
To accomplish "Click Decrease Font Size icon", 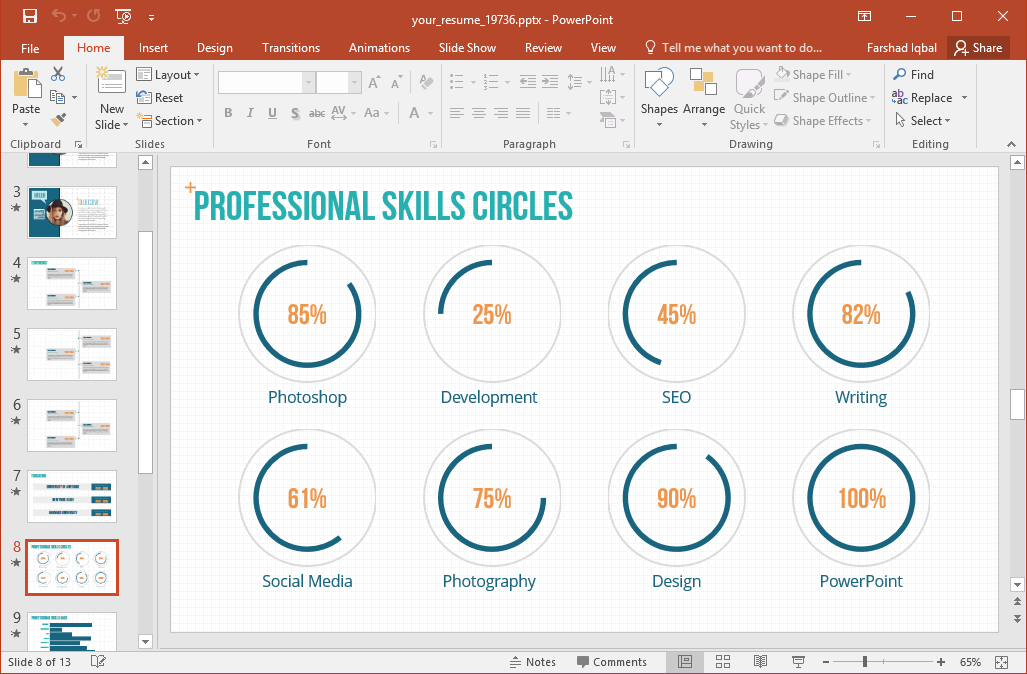I will (x=396, y=83).
